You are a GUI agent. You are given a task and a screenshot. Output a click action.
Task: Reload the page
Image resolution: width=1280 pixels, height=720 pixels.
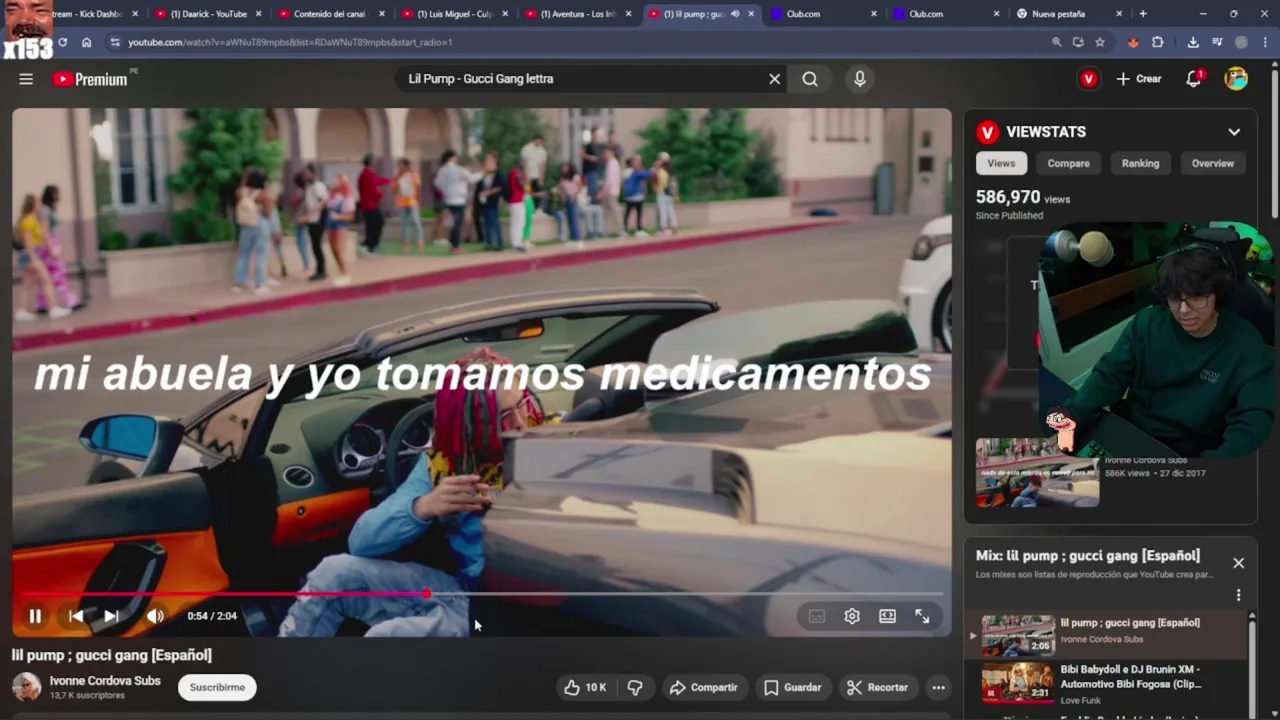pos(62,42)
